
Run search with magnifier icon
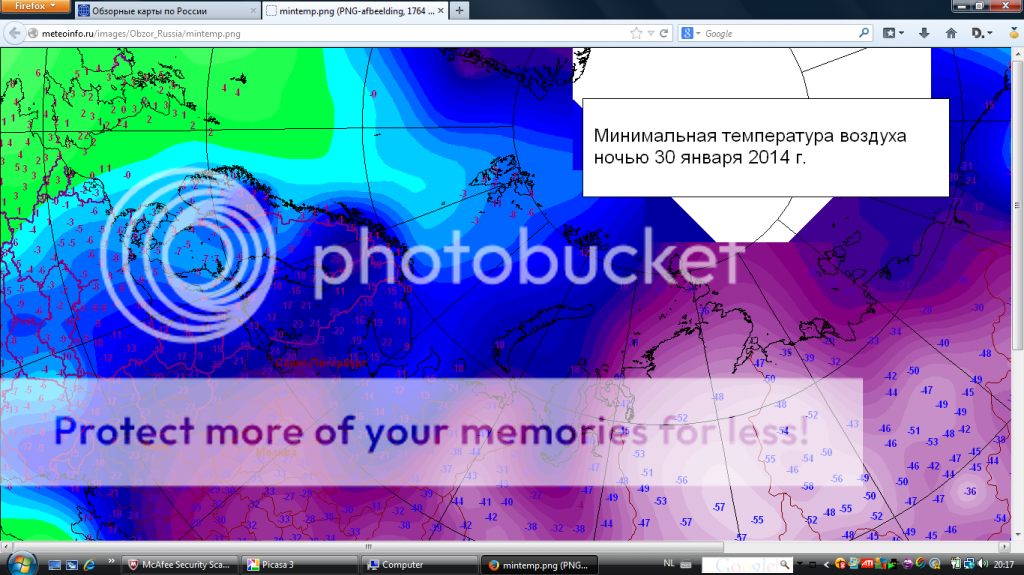tap(863, 33)
